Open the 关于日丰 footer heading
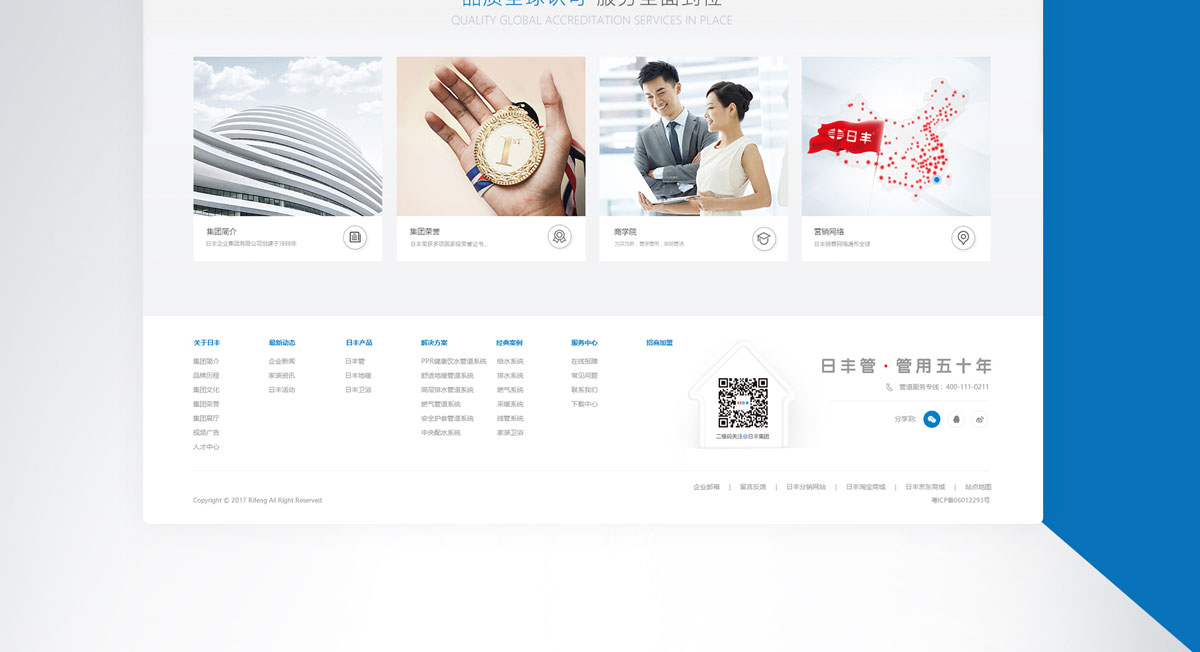This screenshot has height=652, width=1200. pyautogui.click(x=207, y=343)
